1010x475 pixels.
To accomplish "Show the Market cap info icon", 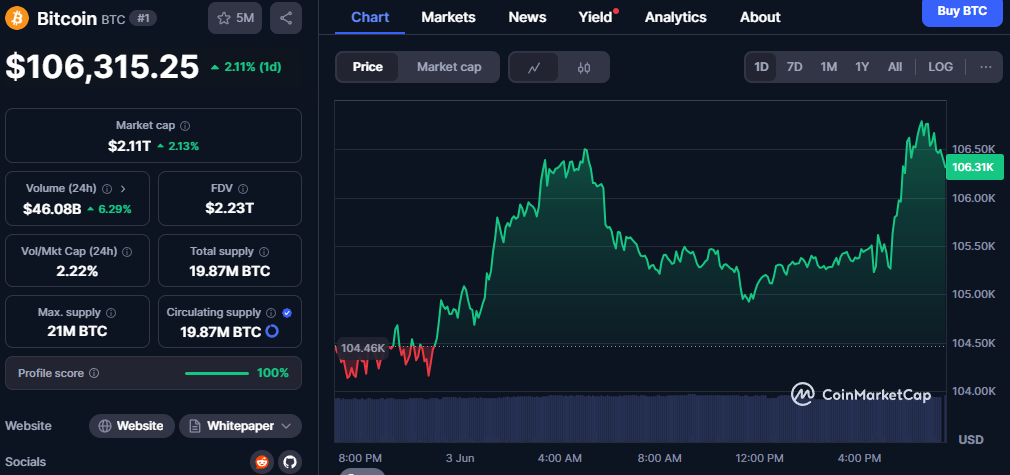I will [x=185, y=126].
